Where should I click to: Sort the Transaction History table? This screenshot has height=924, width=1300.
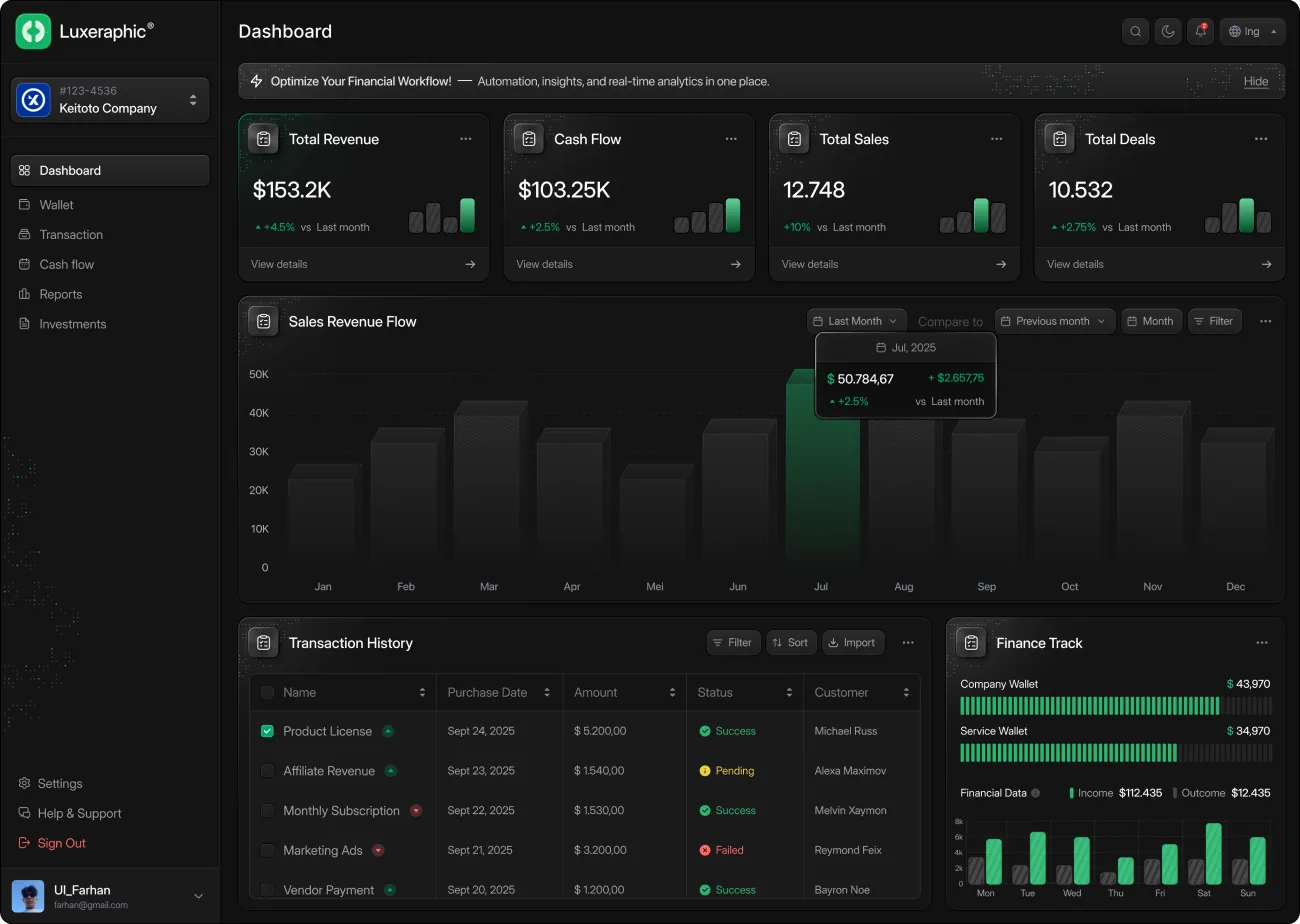pyautogui.click(x=791, y=643)
